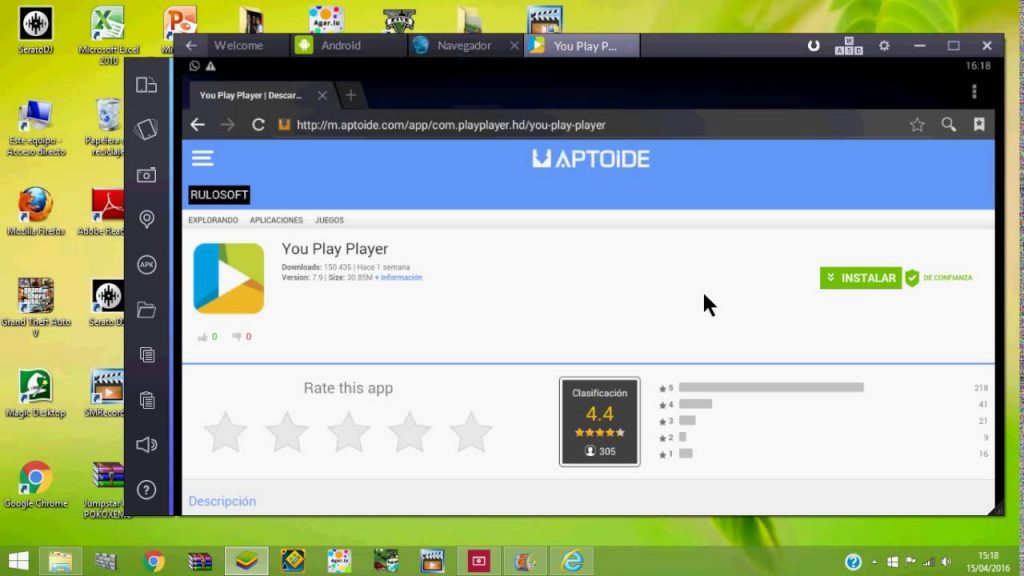The width and height of the screenshot is (1024, 576).
Task: Bookmark the page with the star icon
Action: [x=917, y=125]
